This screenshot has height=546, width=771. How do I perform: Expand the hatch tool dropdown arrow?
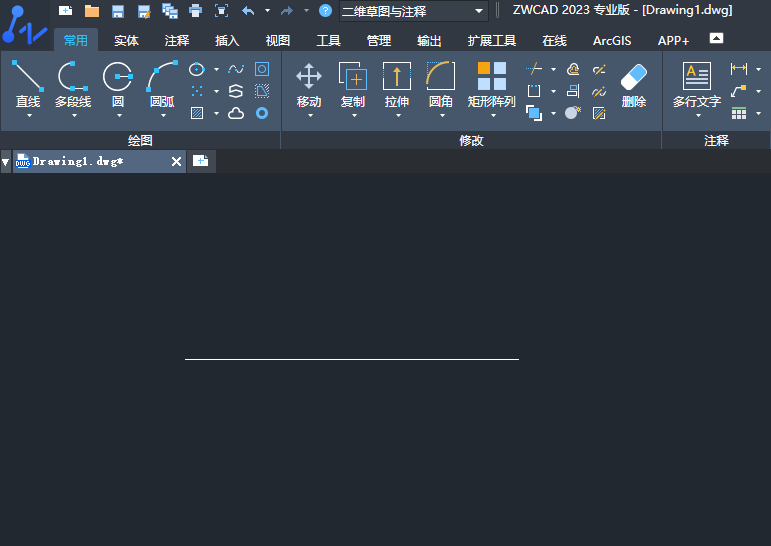tap(216, 113)
